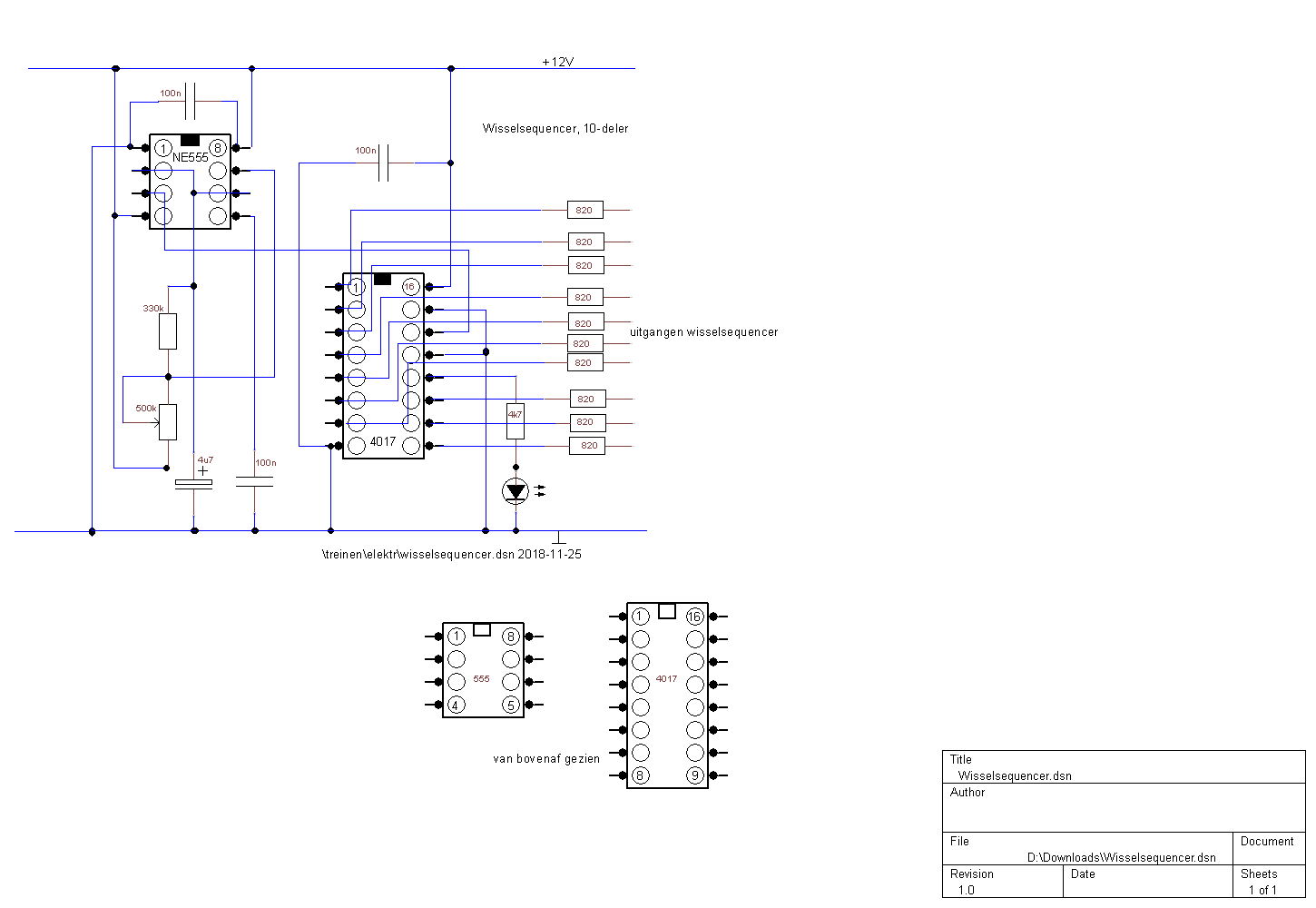
Task: Select the NE555 chip label in the schematic
Action: (191, 157)
